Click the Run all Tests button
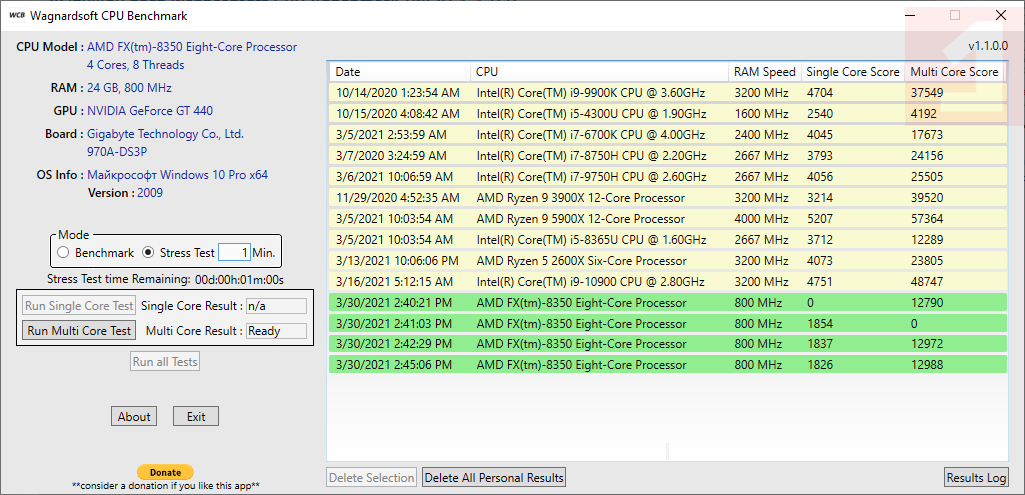Screen dimensions: 1025x495 click(165, 362)
